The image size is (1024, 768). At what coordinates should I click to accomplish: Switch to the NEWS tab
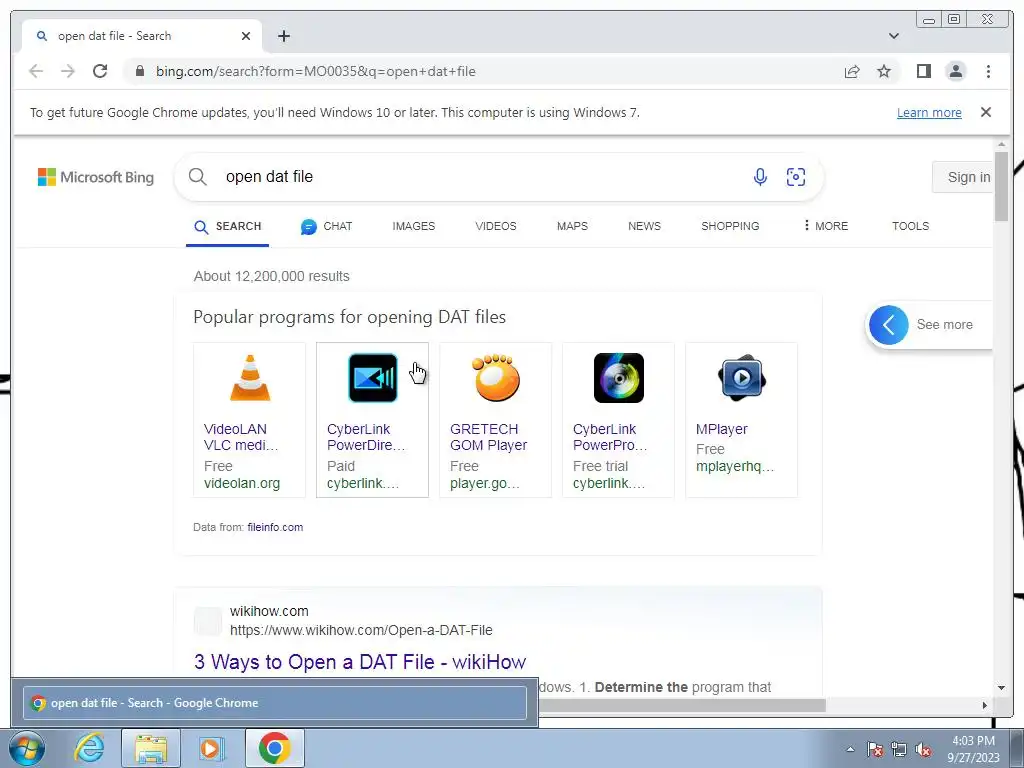point(644,226)
